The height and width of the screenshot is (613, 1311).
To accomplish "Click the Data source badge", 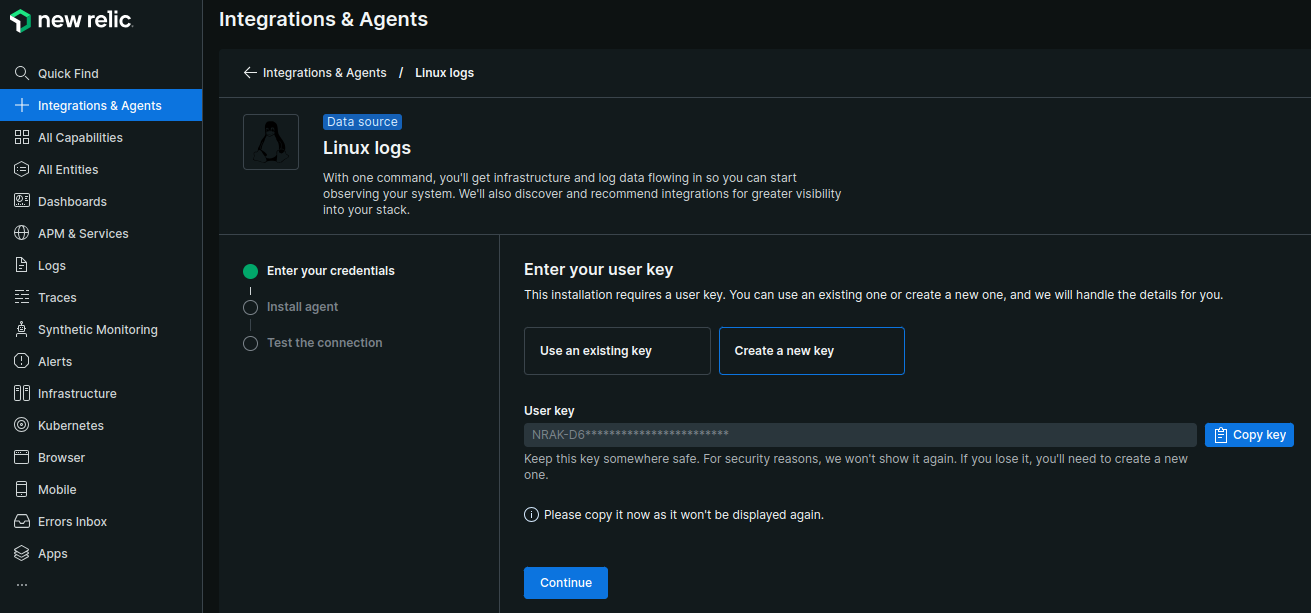I will (x=362, y=122).
